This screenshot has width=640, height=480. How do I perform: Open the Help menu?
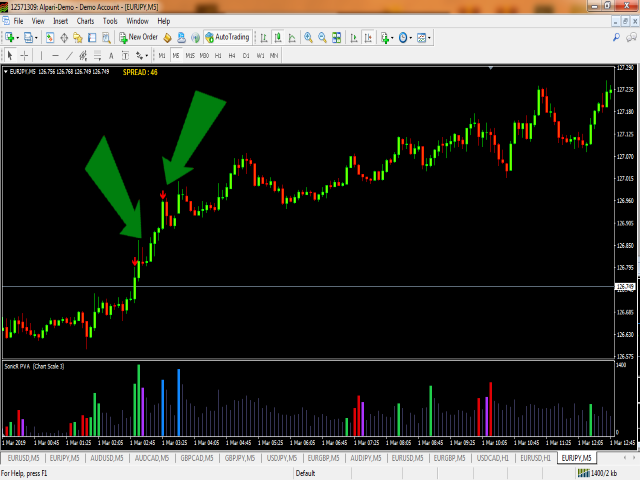pos(164,21)
